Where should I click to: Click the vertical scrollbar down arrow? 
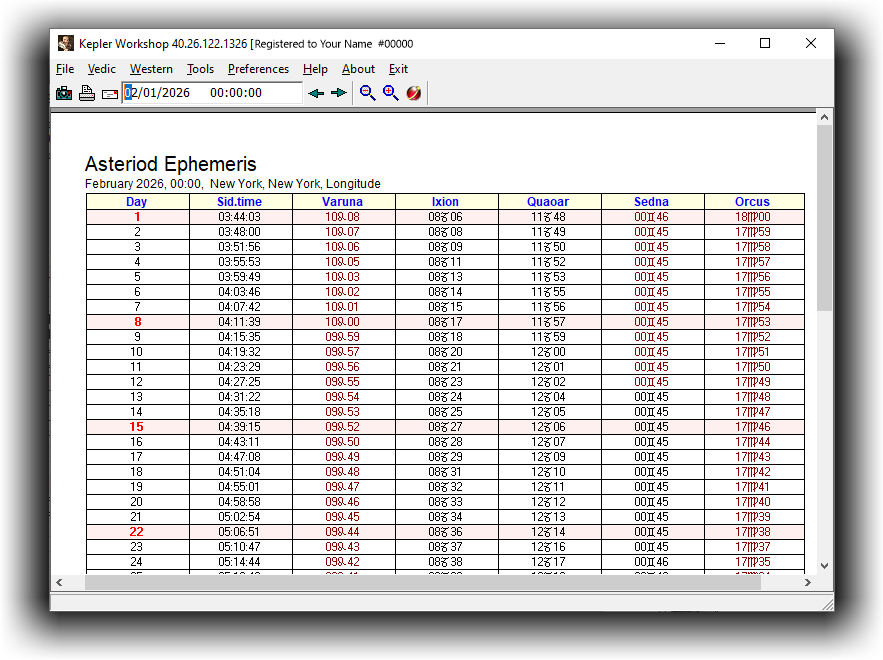click(x=824, y=565)
